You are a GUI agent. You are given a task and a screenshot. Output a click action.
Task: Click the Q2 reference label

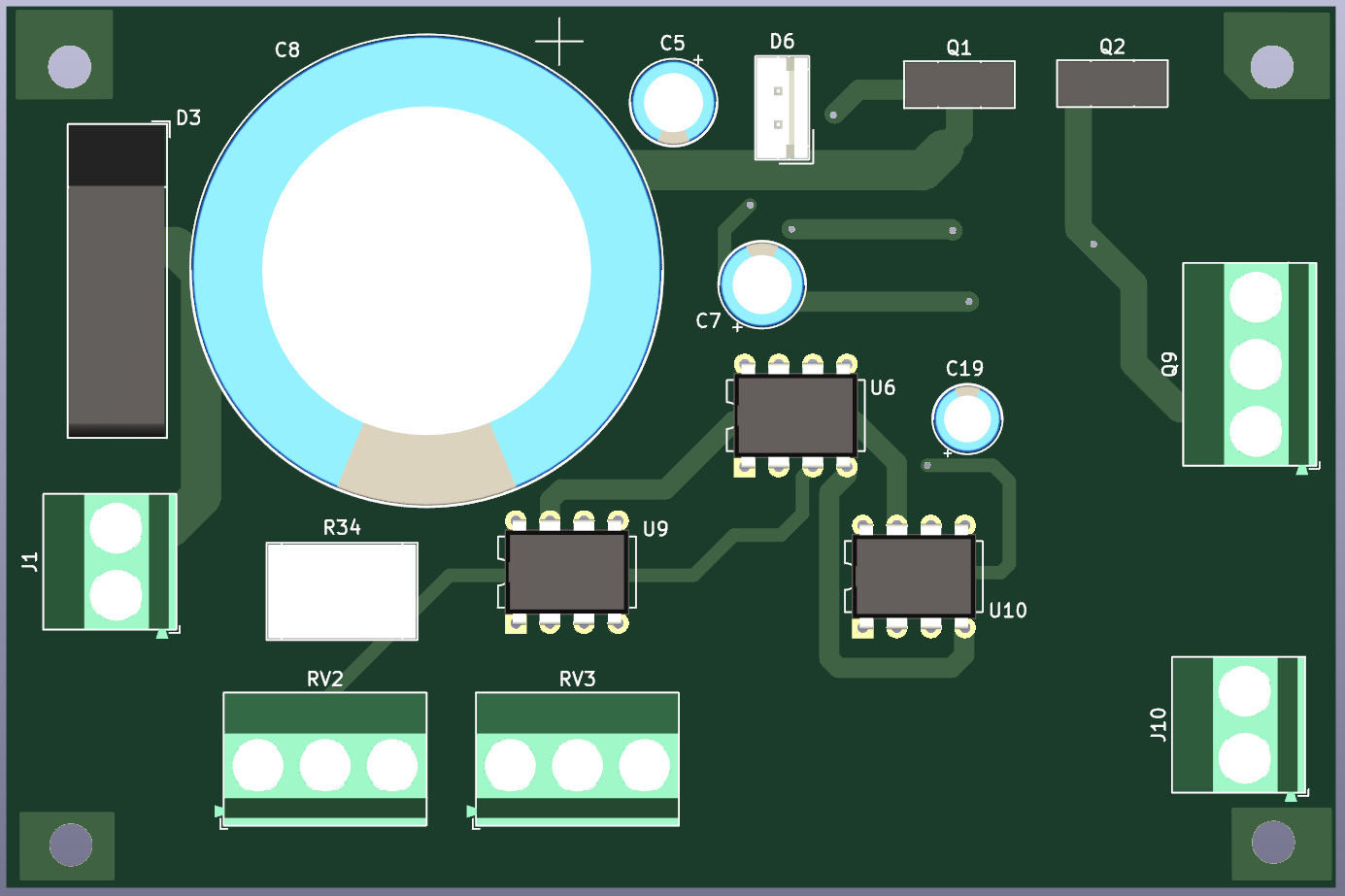click(x=1112, y=47)
